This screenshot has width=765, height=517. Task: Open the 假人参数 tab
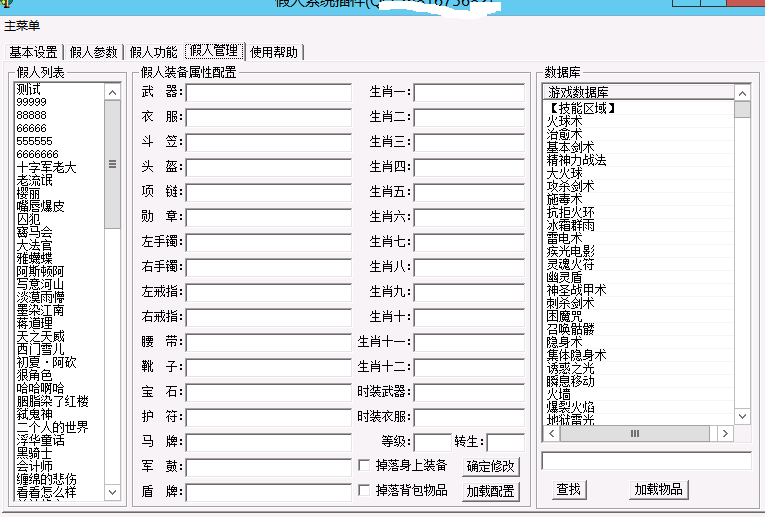(x=93, y=52)
